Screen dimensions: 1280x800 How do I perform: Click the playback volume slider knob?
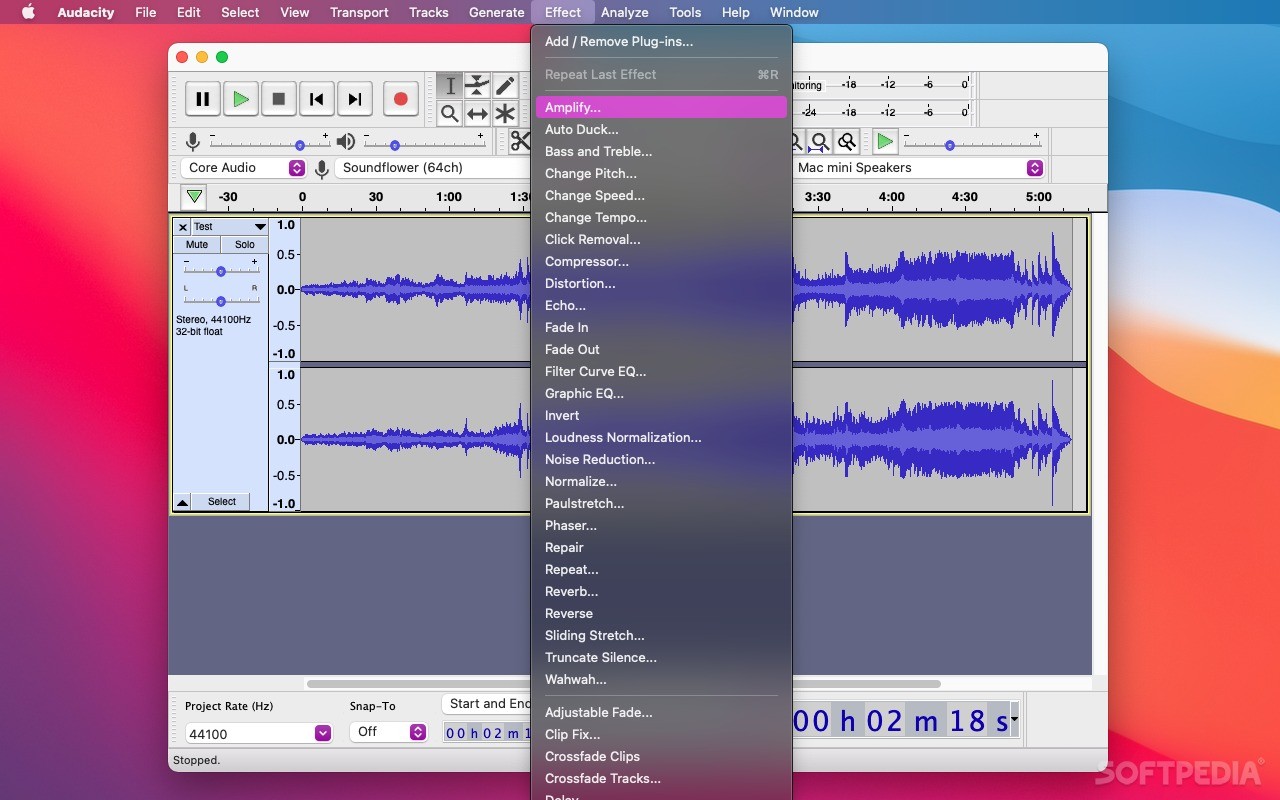pos(395,145)
